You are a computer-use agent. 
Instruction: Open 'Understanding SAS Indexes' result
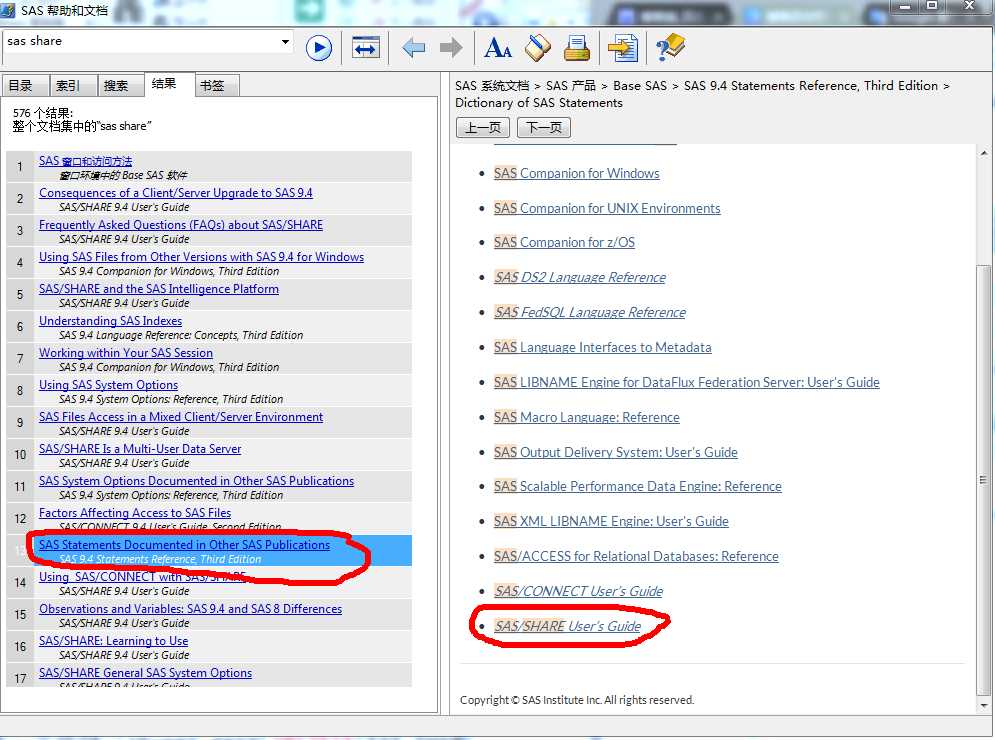tap(110, 321)
